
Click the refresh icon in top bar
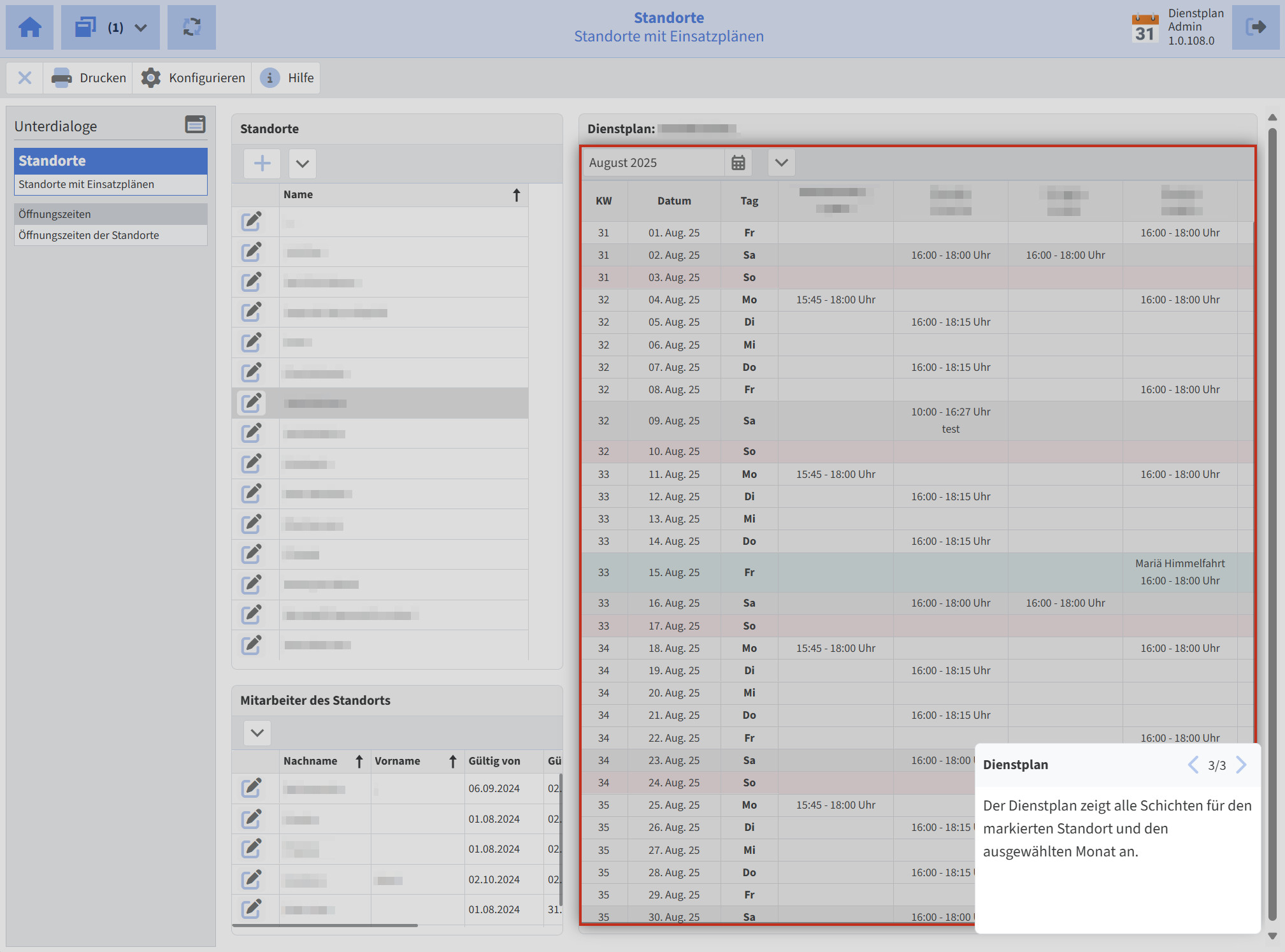click(x=192, y=27)
